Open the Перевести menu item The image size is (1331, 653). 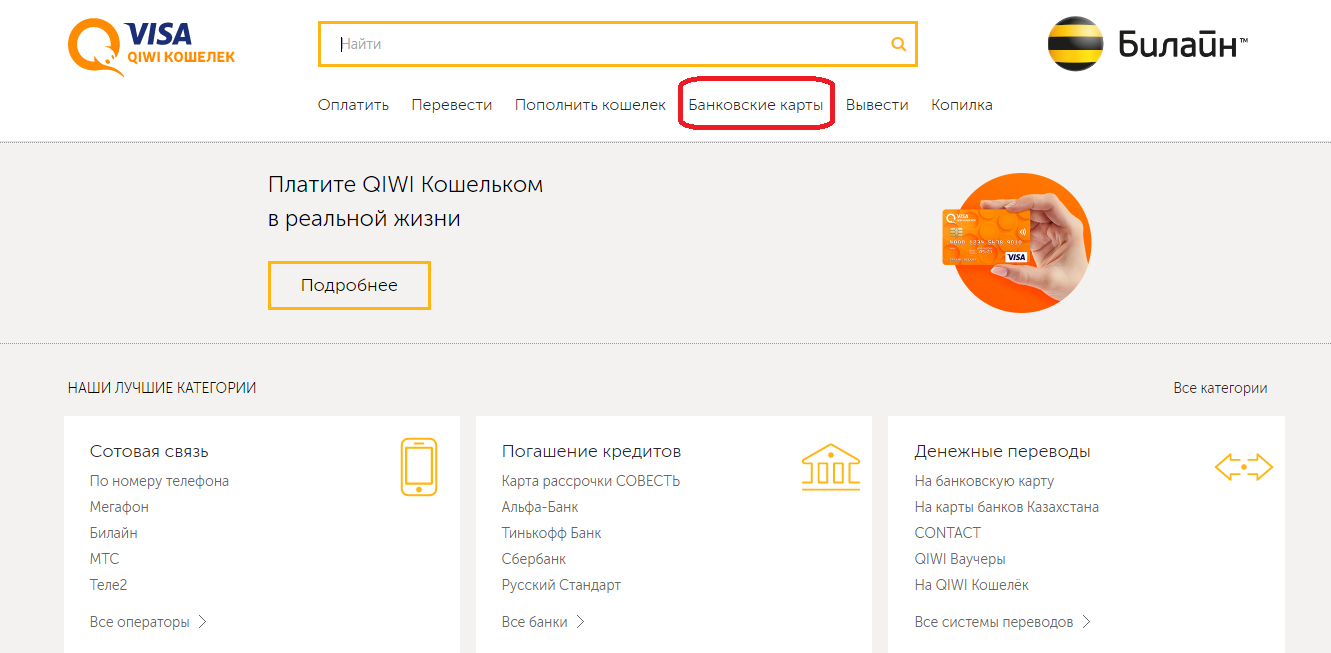pyautogui.click(x=452, y=105)
